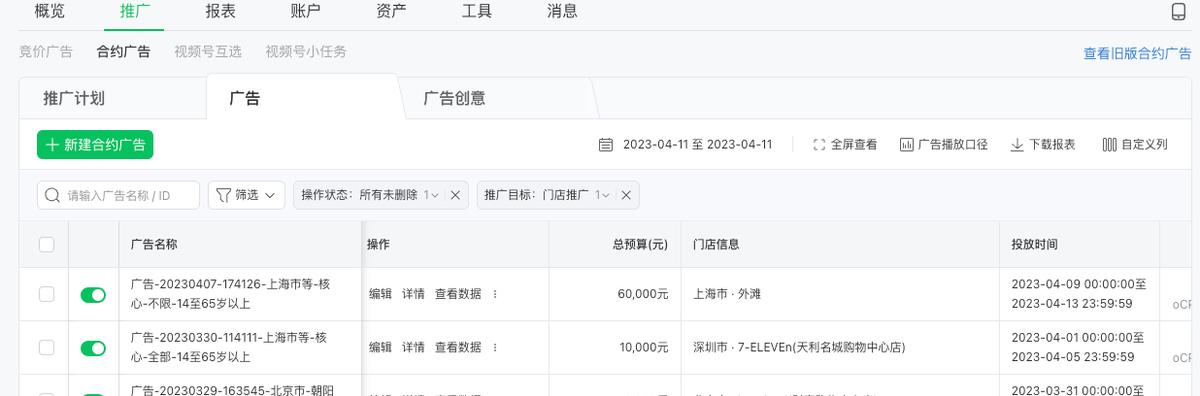
Task: Click 编辑 for the 深圳市 7-ELEVEn ad
Action: 380,348
